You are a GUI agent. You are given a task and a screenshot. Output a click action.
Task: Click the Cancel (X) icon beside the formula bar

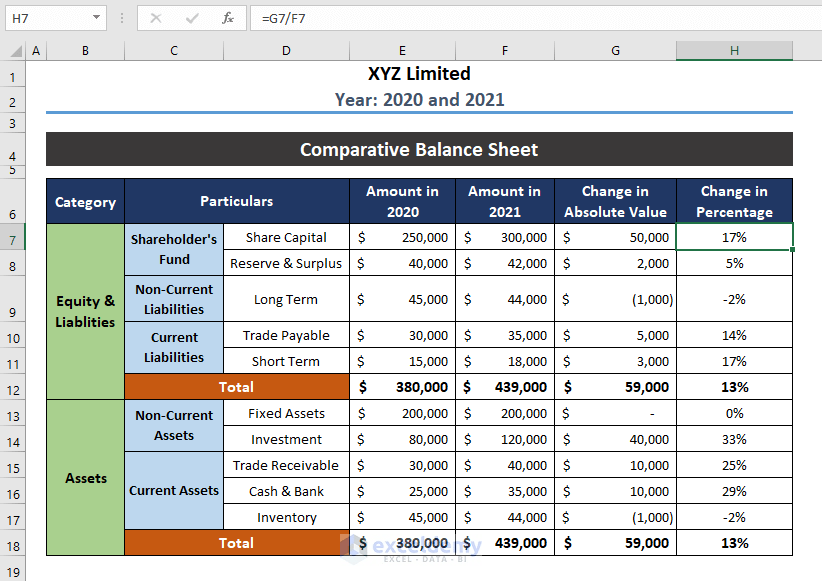(x=156, y=17)
